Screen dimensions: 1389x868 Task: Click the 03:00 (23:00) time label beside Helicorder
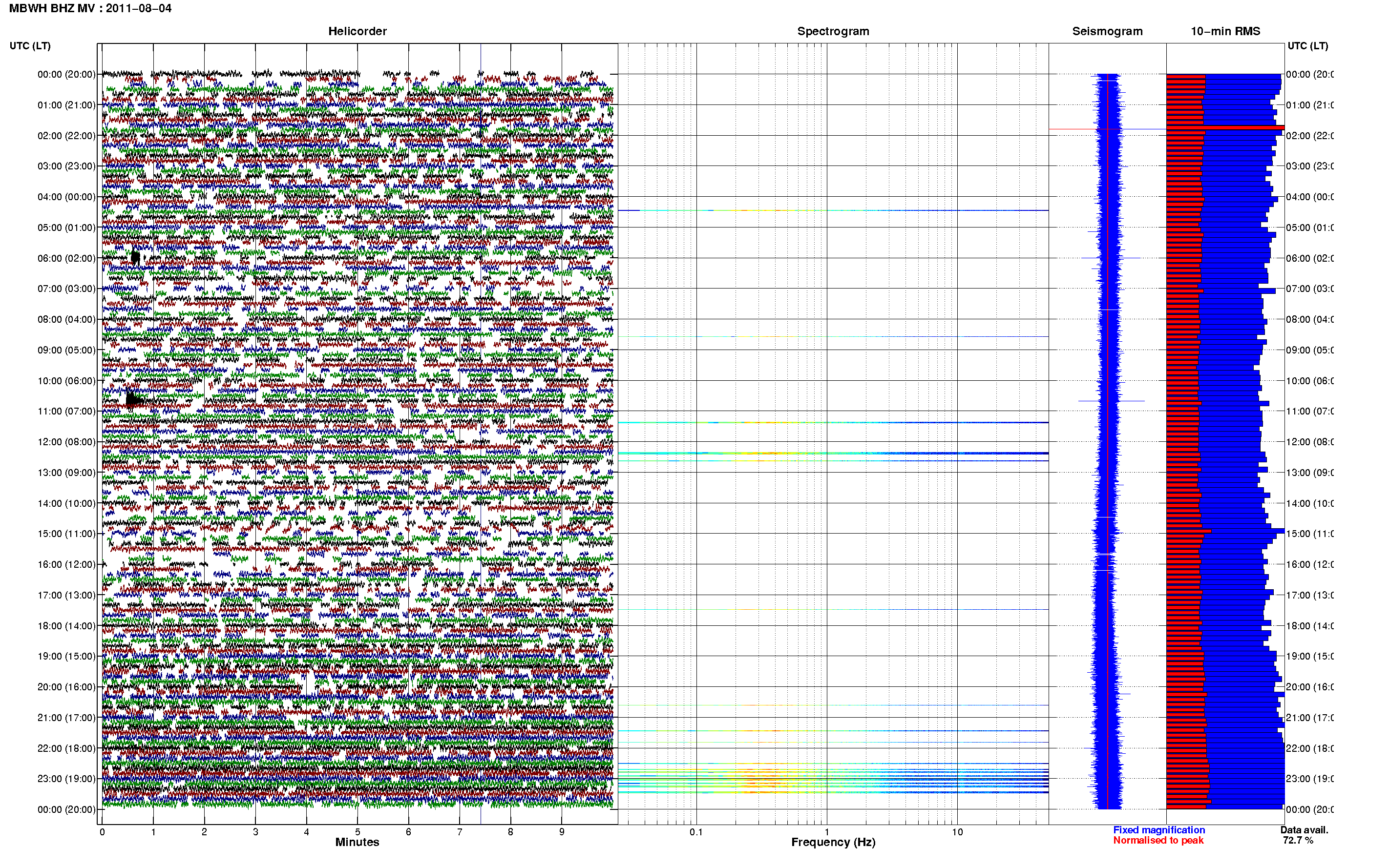pos(66,166)
